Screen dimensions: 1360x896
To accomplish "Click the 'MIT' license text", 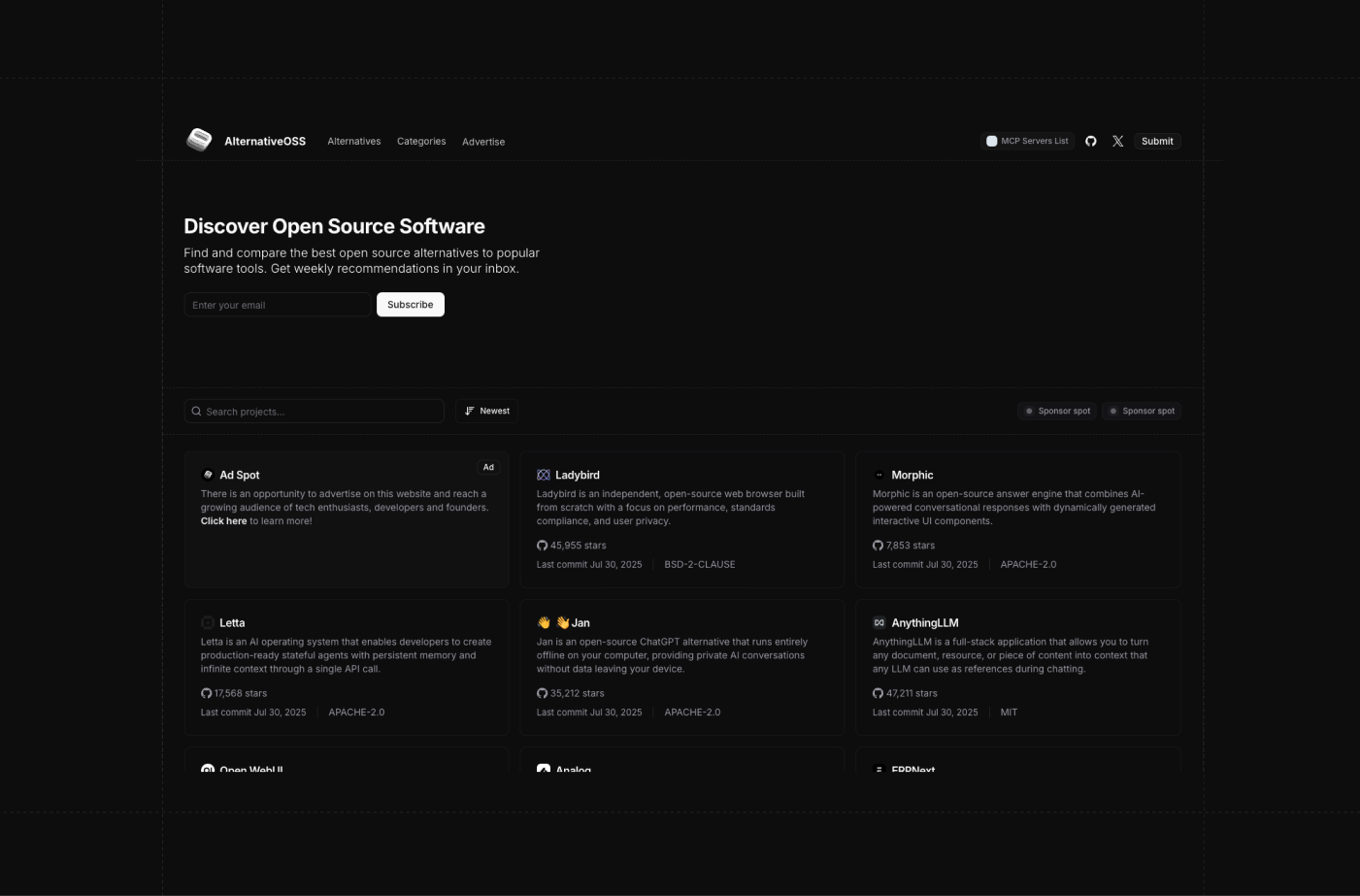I will pos(1010,713).
